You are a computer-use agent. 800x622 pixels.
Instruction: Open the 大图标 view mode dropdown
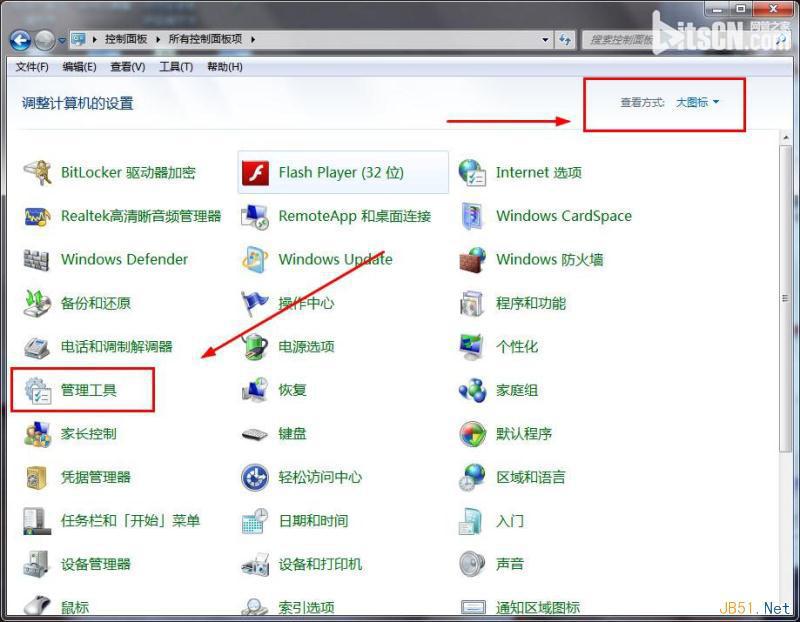click(x=697, y=103)
